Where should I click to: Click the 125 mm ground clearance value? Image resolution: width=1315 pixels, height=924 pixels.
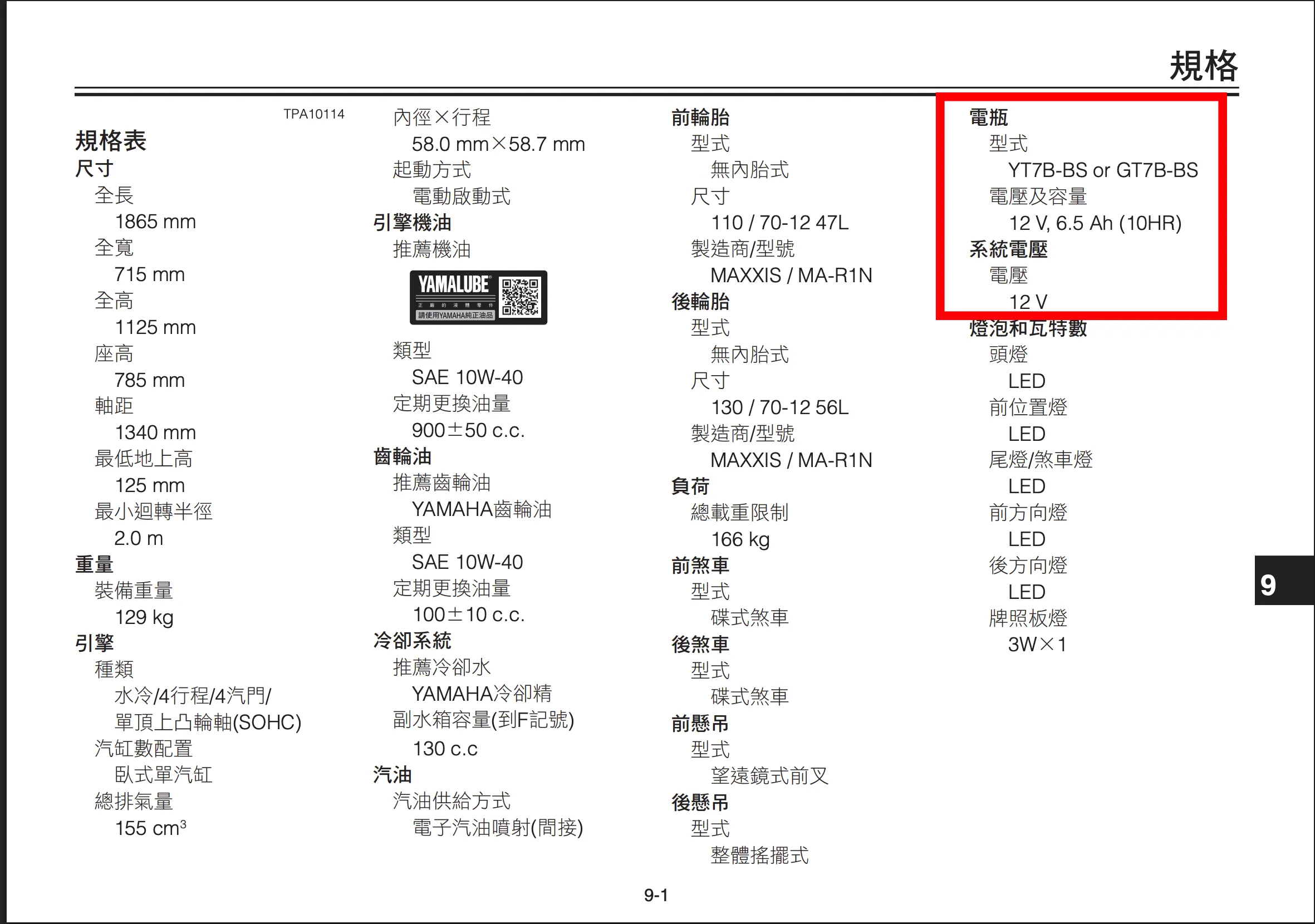150,485
